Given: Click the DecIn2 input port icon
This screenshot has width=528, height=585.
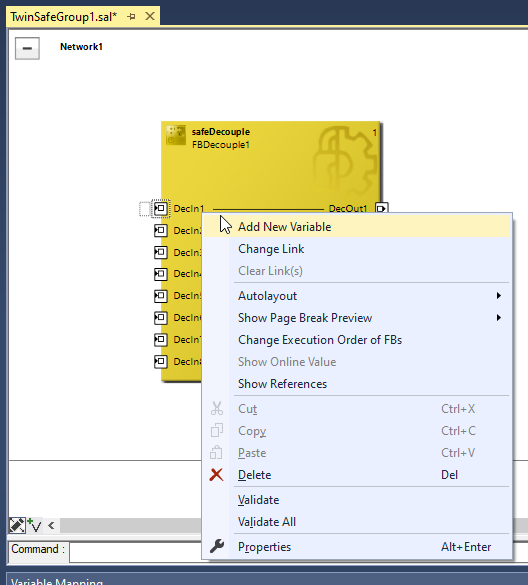Looking at the screenshot, I should (161, 230).
